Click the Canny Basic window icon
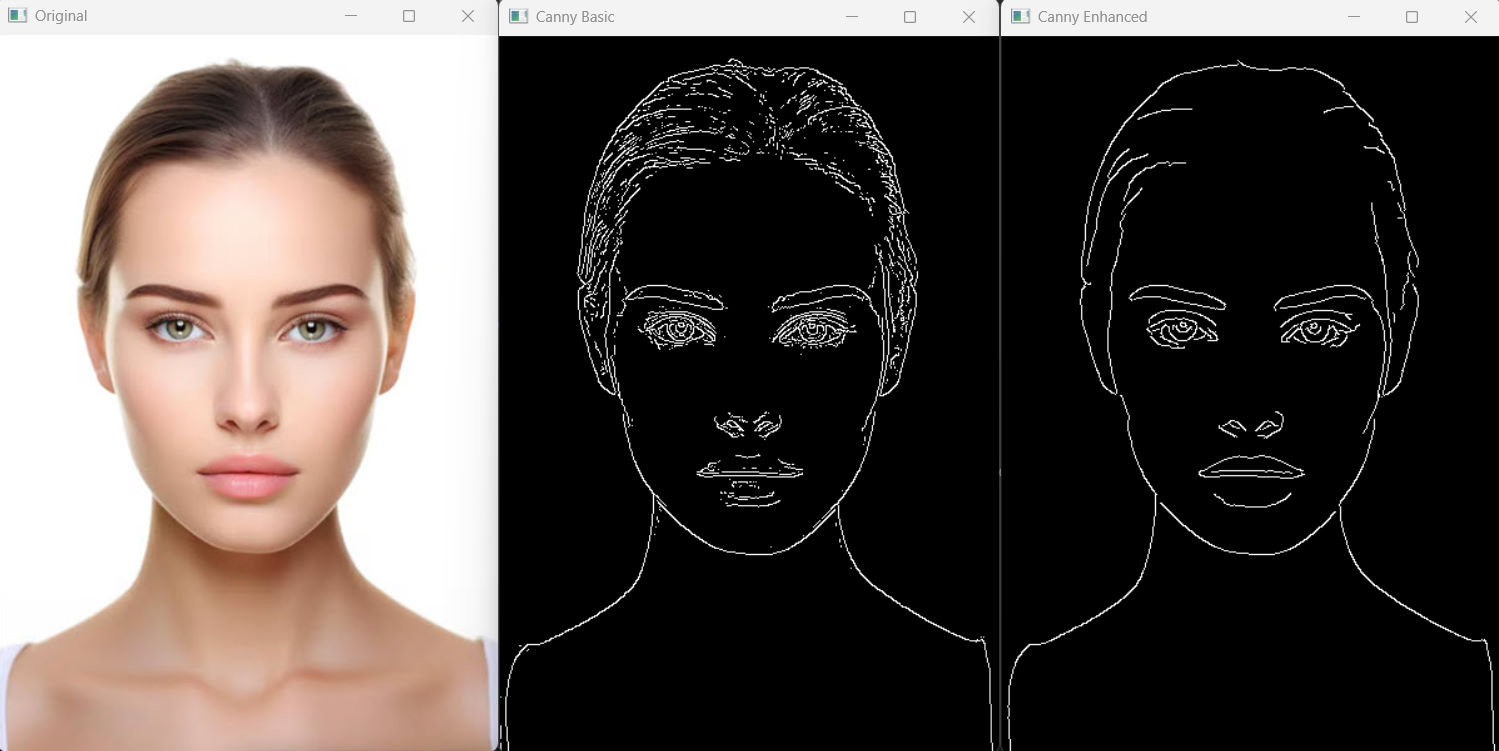This screenshot has width=1499, height=751. point(518,17)
